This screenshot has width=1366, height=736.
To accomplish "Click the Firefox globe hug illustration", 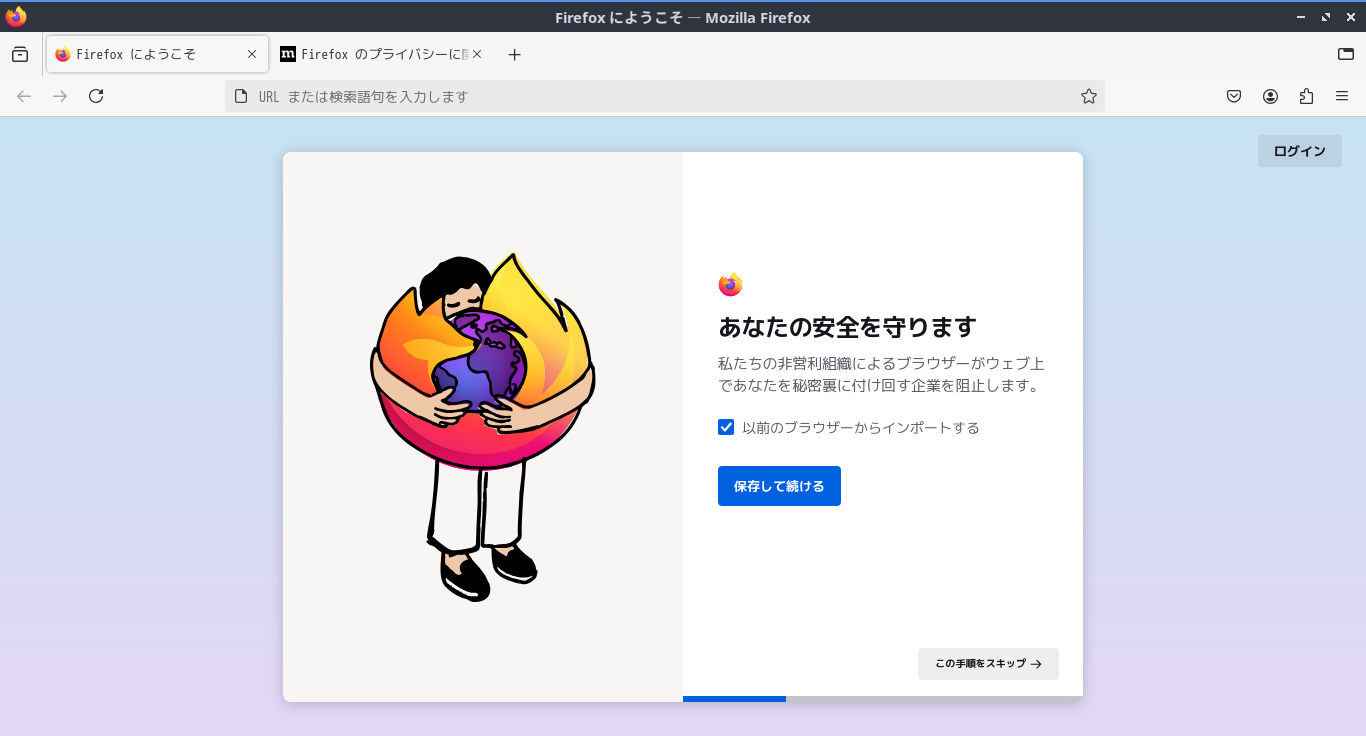I will pyautogui.click(x=483, y=427).
